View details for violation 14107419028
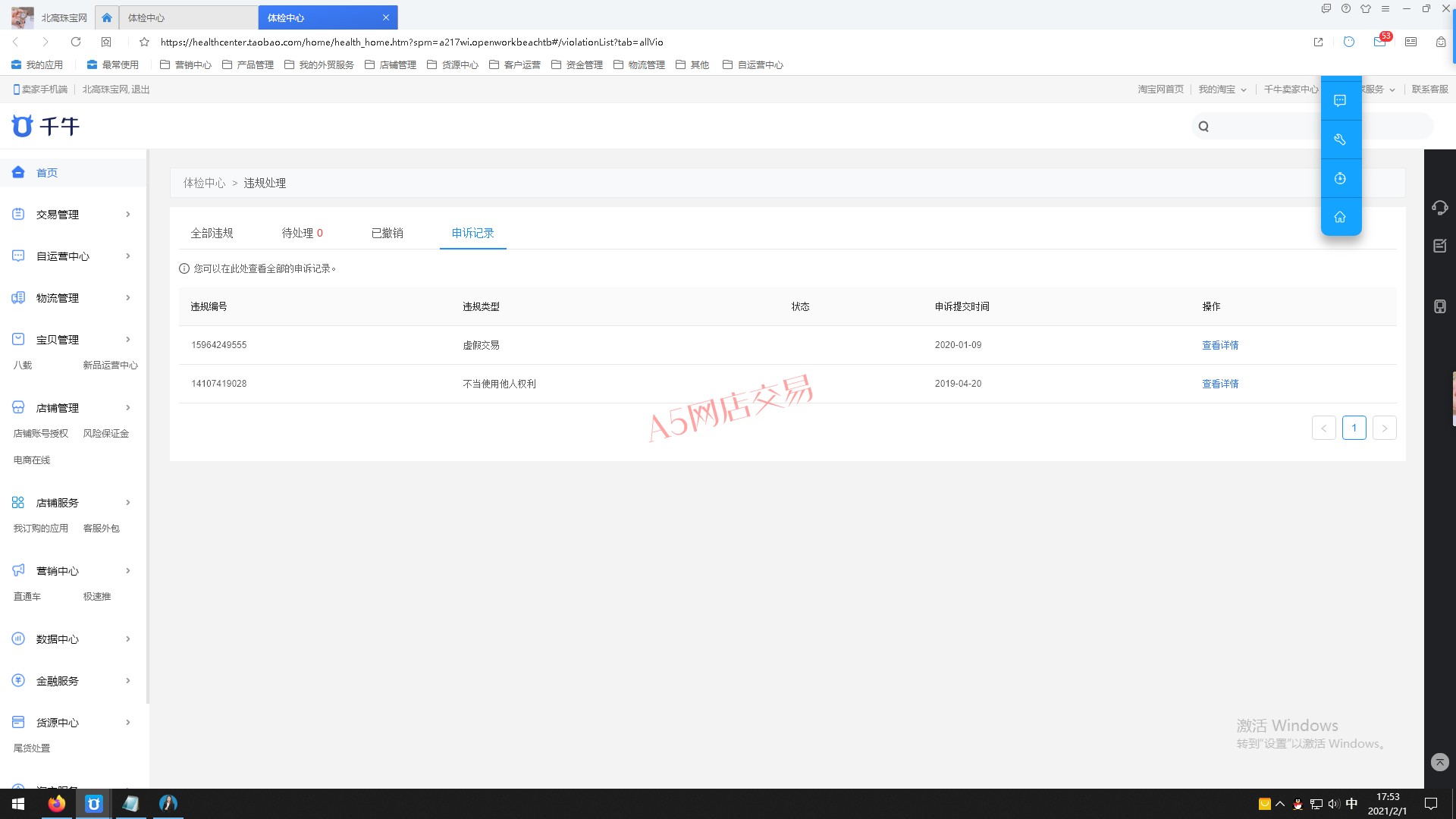This screenshot has width=1456, height=819. pos(1219,384)
